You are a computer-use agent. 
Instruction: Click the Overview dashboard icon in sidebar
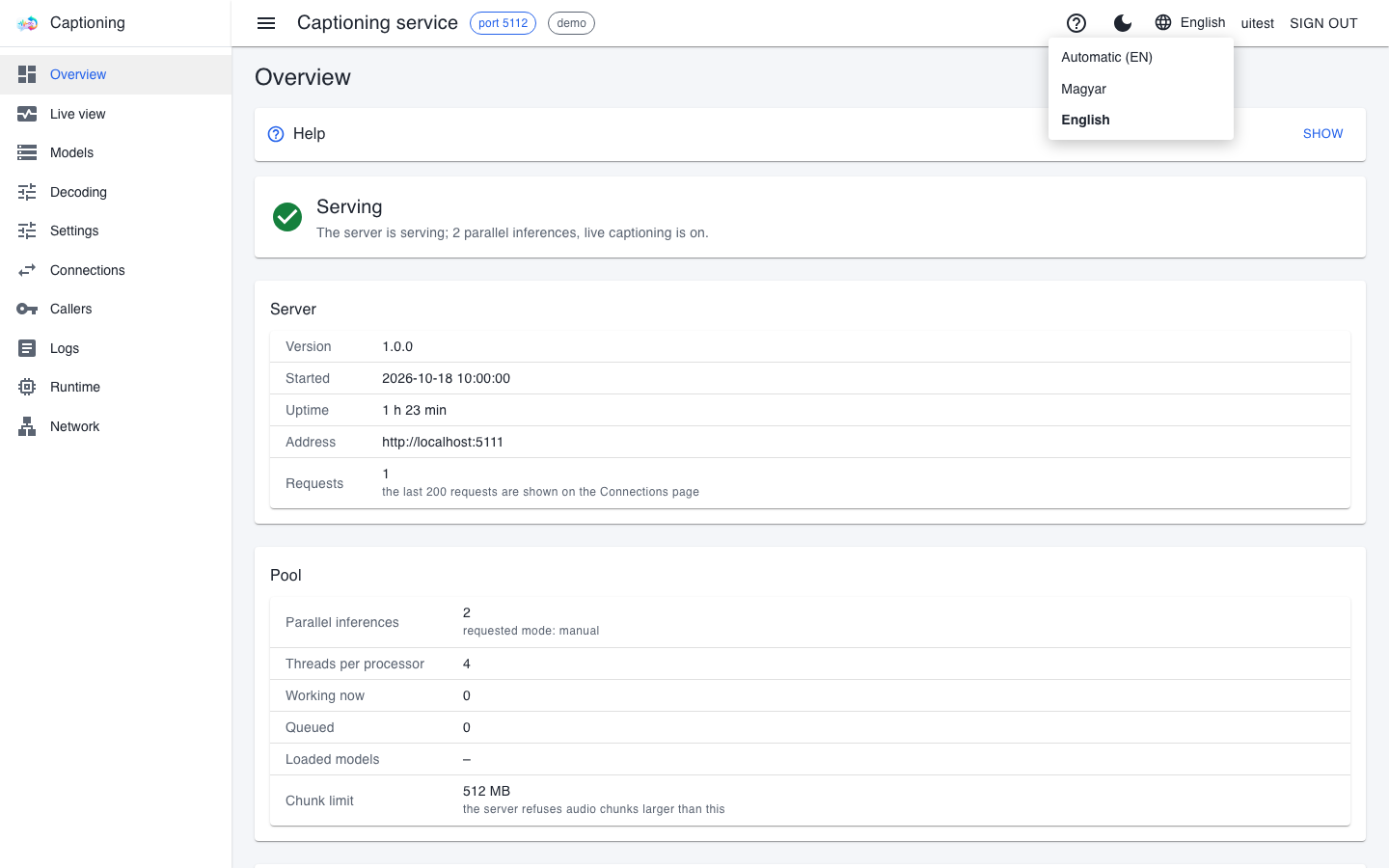click(x=27, y=74)
